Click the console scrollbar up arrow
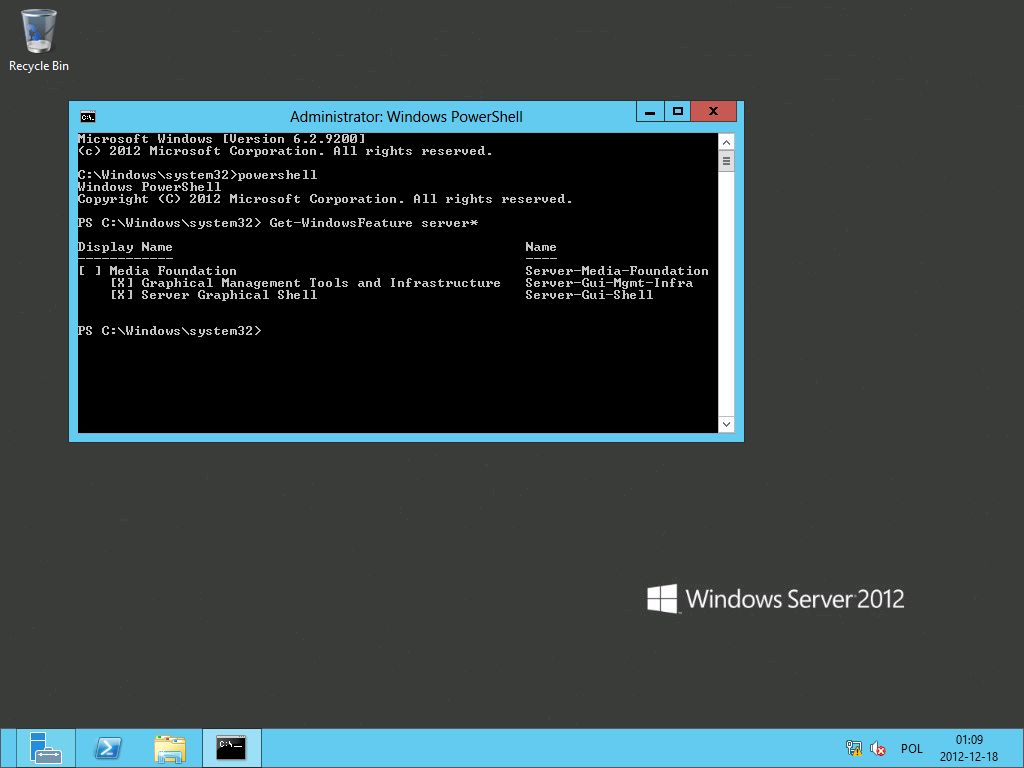This screenshot has width=1024, height=768. pyautogui.click(x=726, y=142)
